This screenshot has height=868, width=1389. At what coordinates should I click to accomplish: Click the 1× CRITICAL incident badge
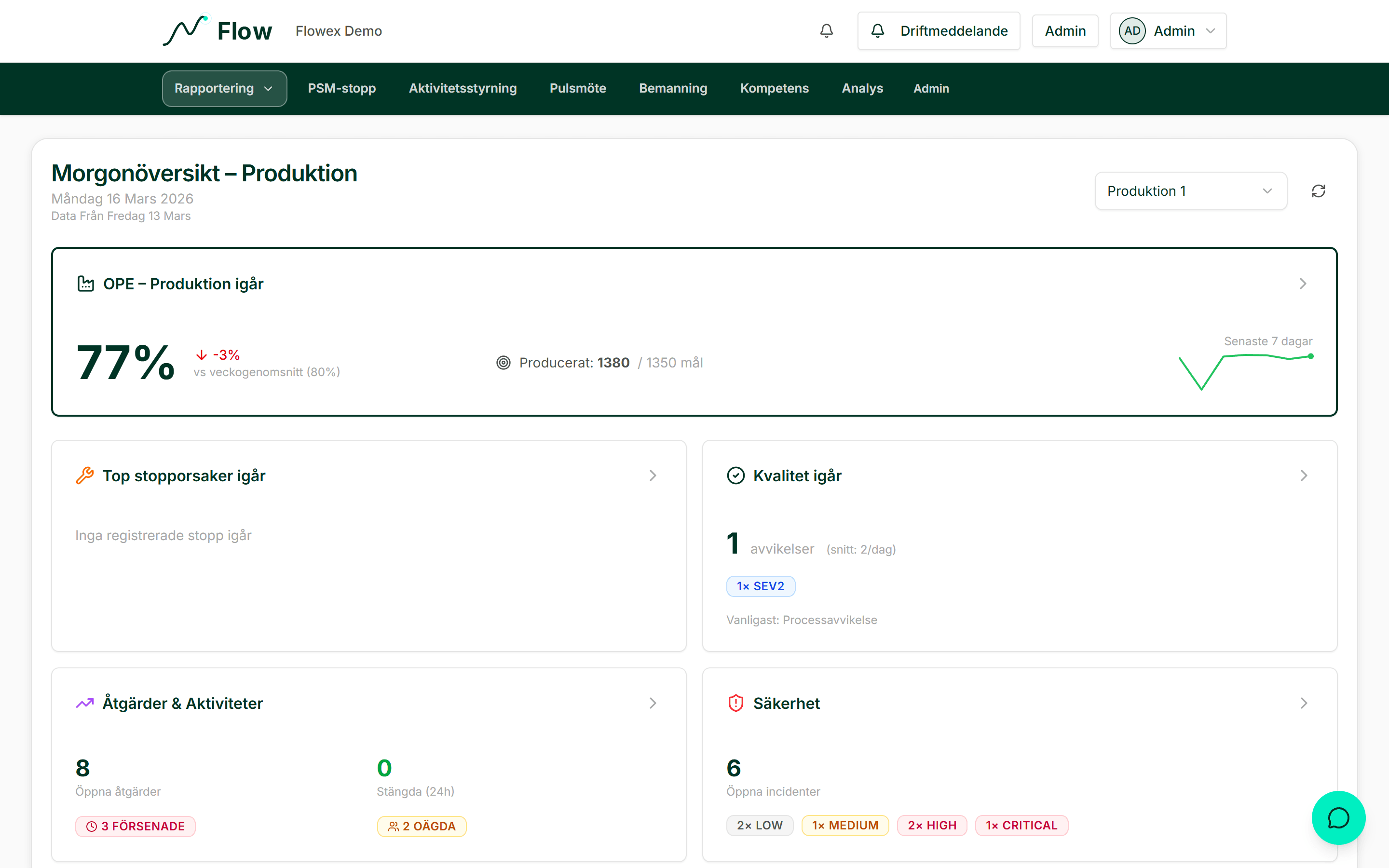(1021, 825)
